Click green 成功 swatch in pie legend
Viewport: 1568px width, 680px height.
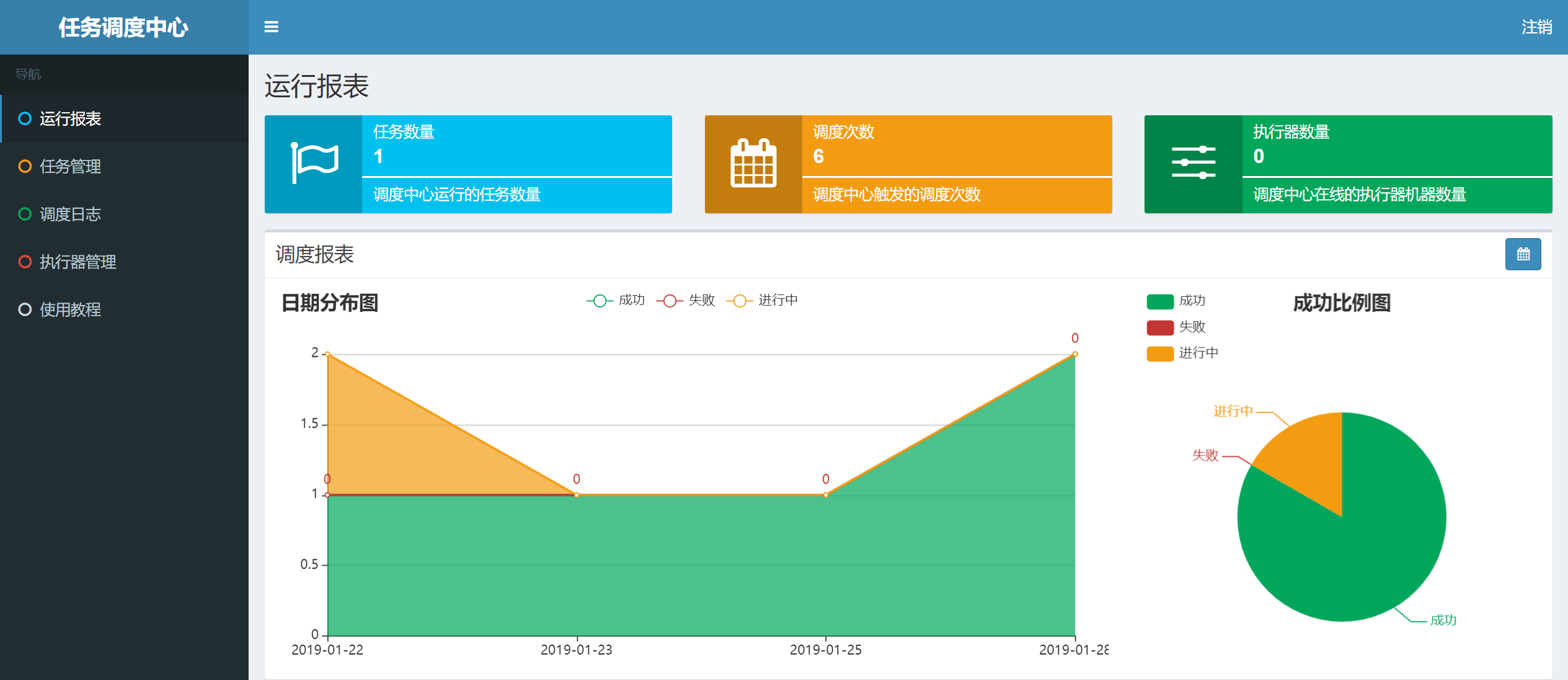(x=1160, y=301)
